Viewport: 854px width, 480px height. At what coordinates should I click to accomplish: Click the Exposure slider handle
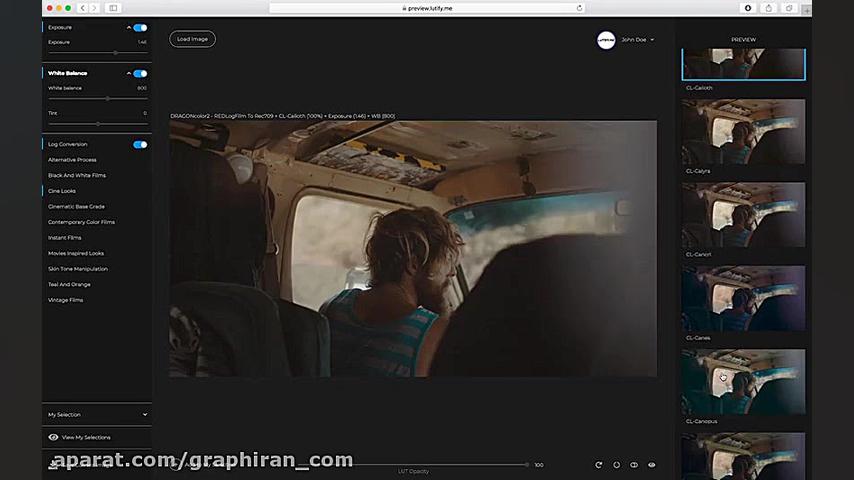pos(115,53)
